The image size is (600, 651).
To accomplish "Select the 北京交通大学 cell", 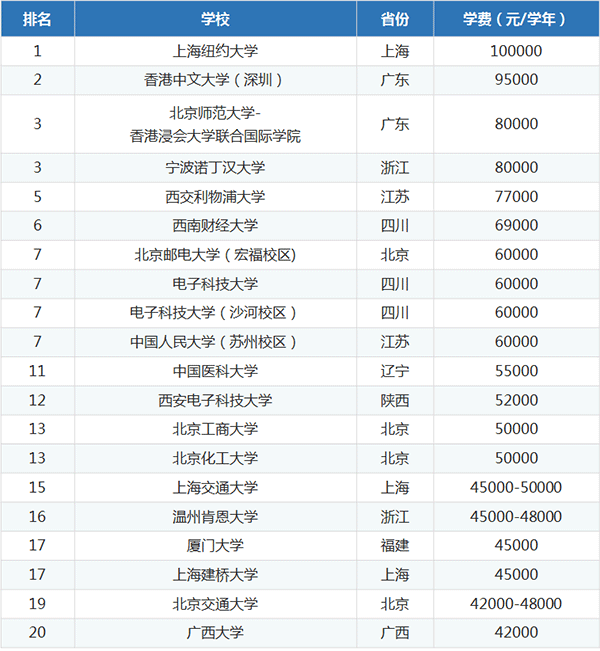I will pyautogui.click(x=215, y=604).
